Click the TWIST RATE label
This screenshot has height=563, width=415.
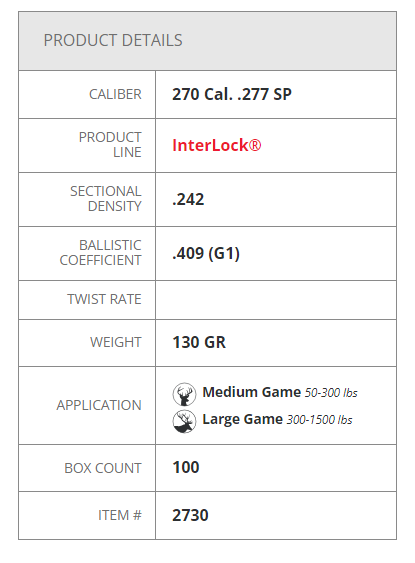pyautogui.click(x=104, y=299)
